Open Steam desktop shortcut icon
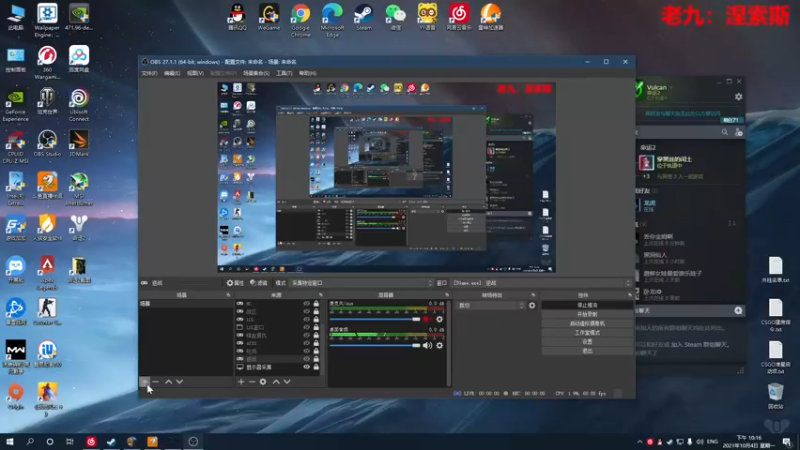The width and height of the screenshot is (800, 450). 364,17
